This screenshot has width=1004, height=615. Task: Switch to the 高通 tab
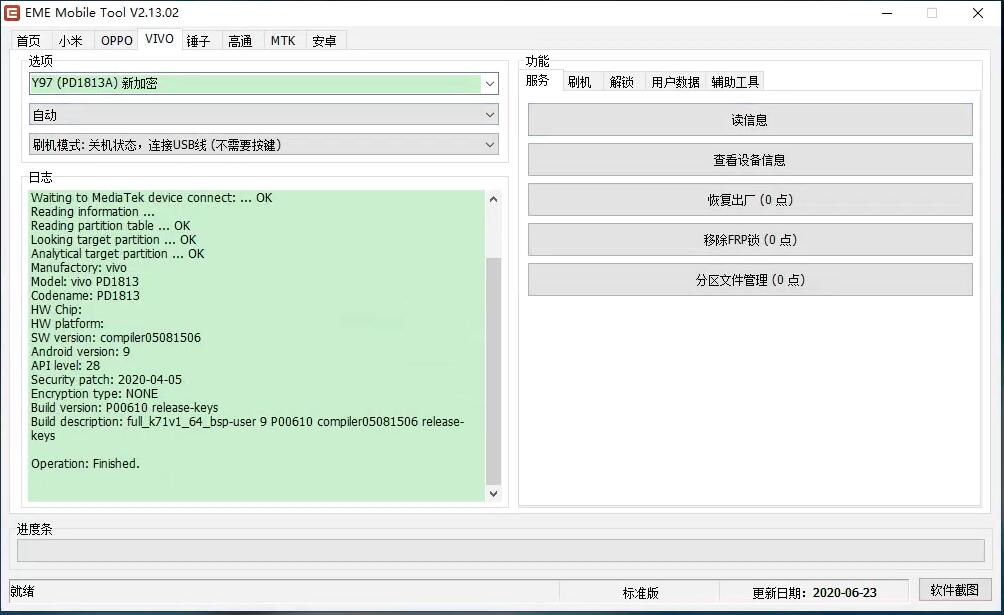[240, 41]
